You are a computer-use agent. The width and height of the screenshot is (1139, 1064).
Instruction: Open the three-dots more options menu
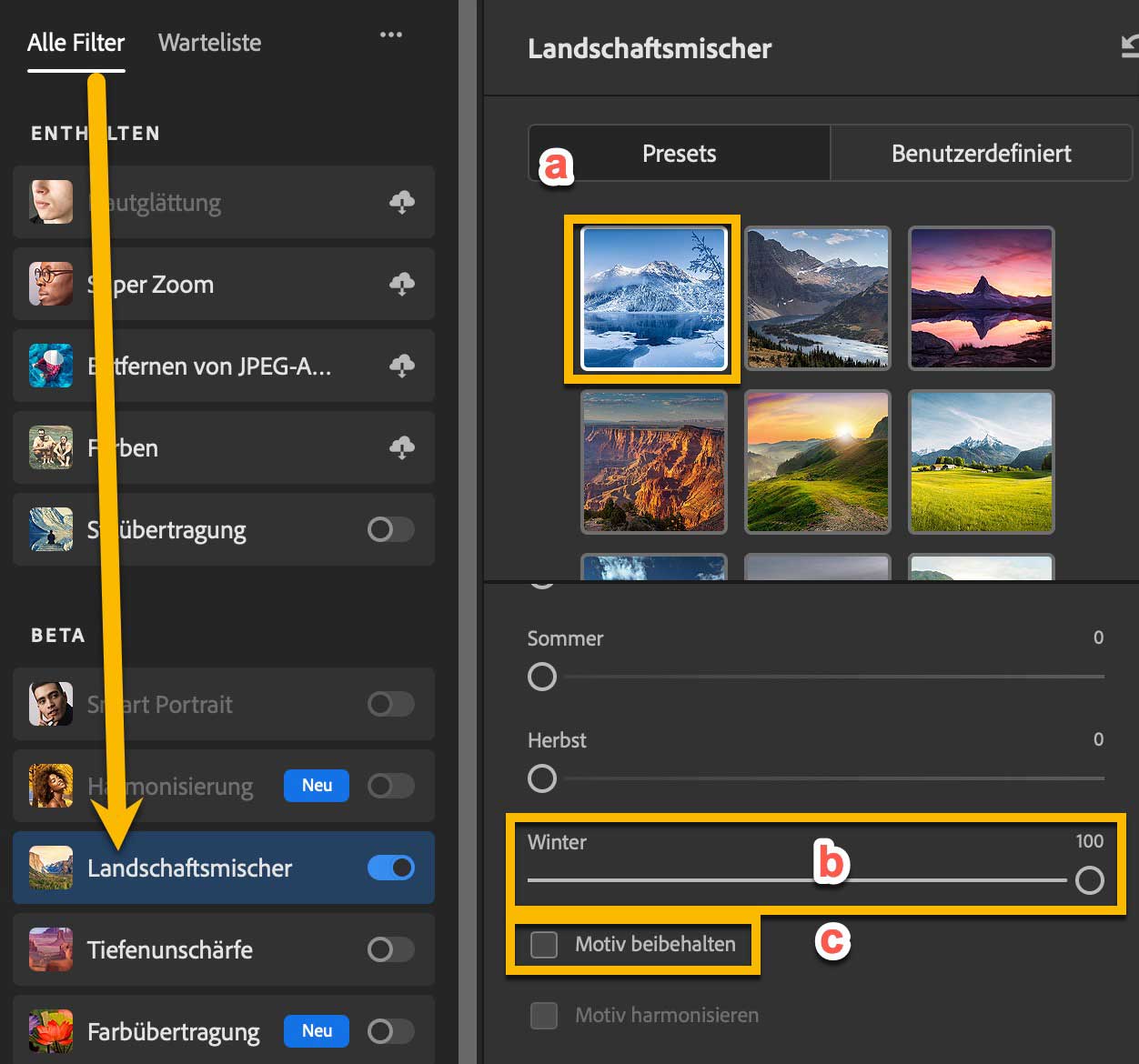tap(391, 35)
